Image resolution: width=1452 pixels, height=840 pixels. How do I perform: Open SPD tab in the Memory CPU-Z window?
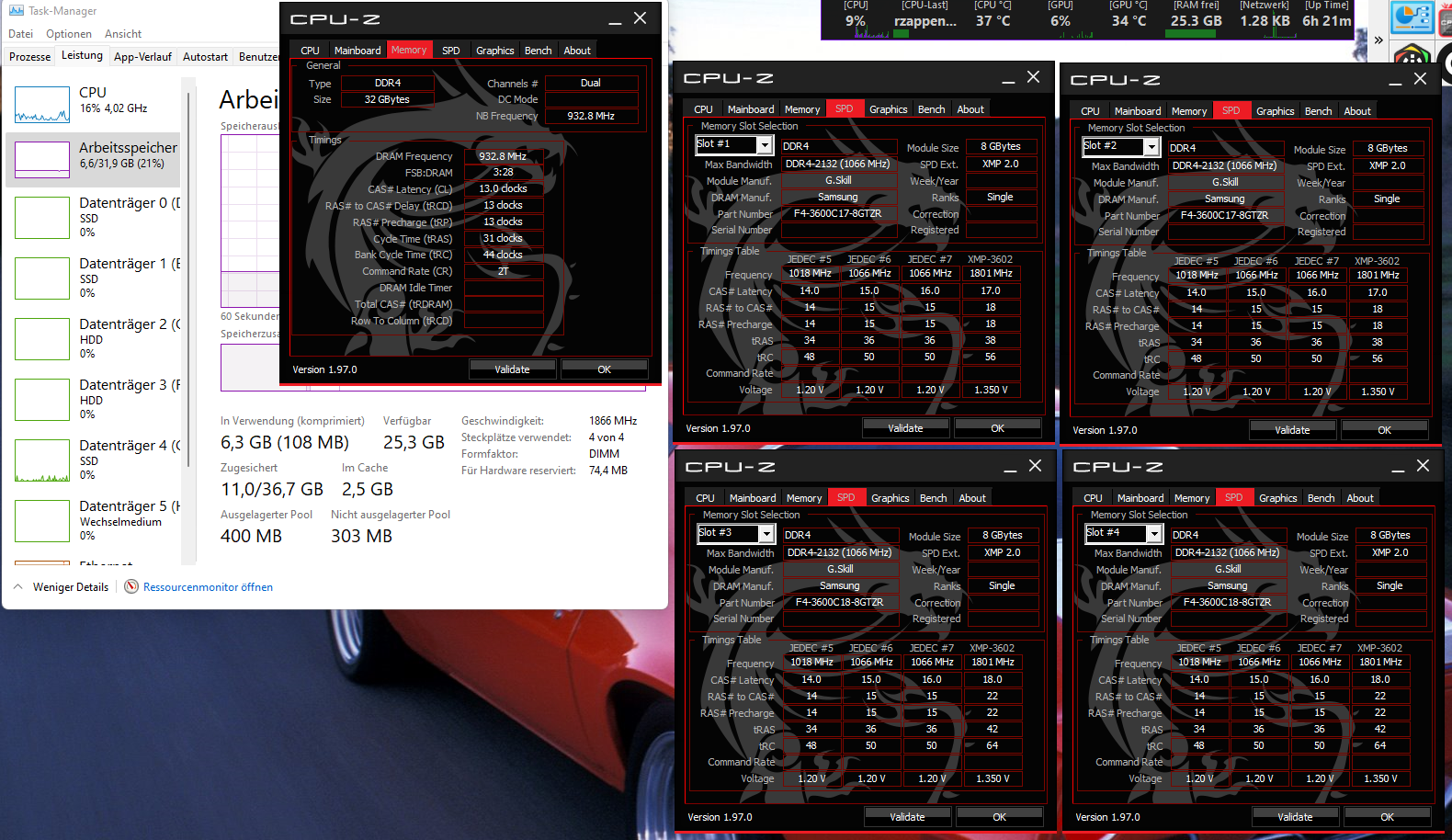pos(450,51)
